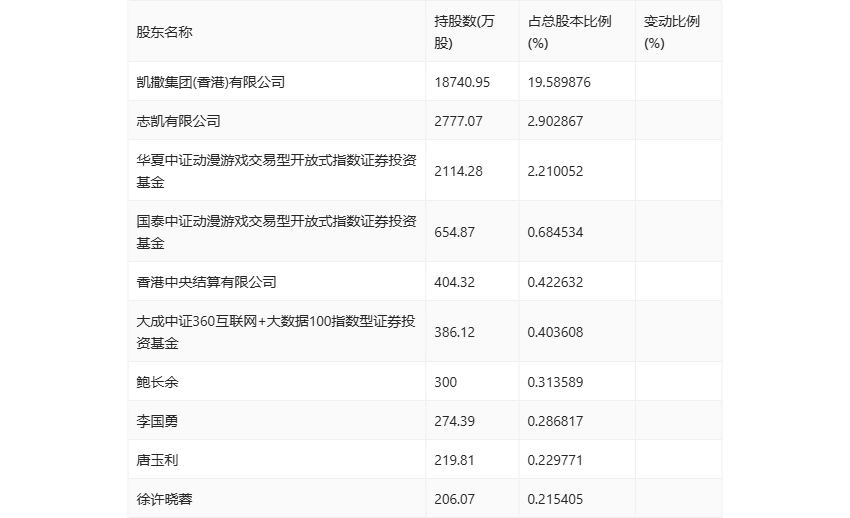Click the 股东名称 column header
This screenshot has width=850, height=518.
[x=164, y=32]
